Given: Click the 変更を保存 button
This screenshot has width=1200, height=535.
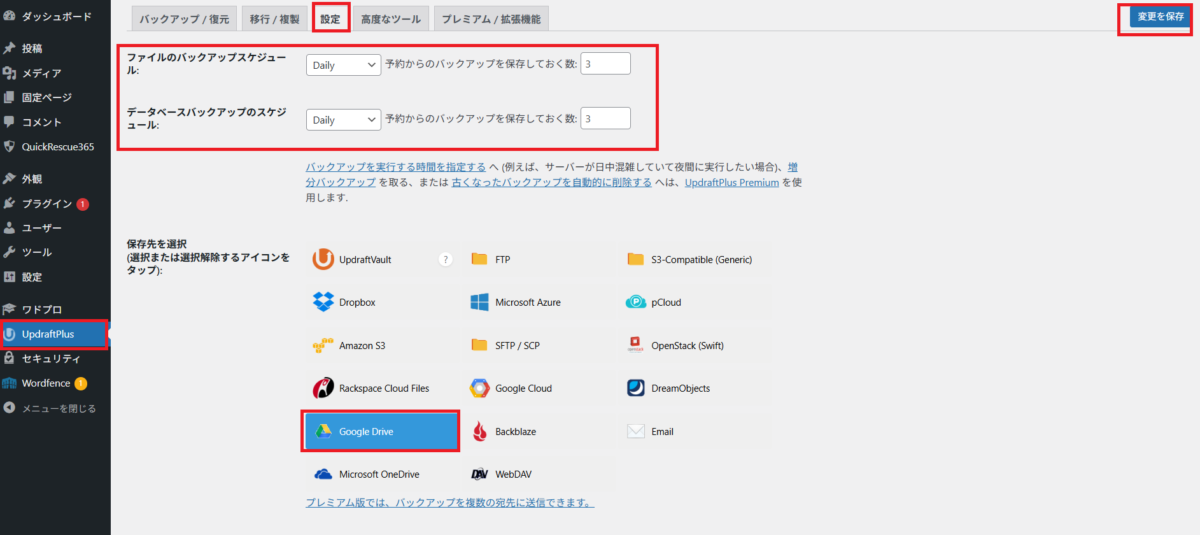Looking at the screenshot, I should coord(1160,17).
